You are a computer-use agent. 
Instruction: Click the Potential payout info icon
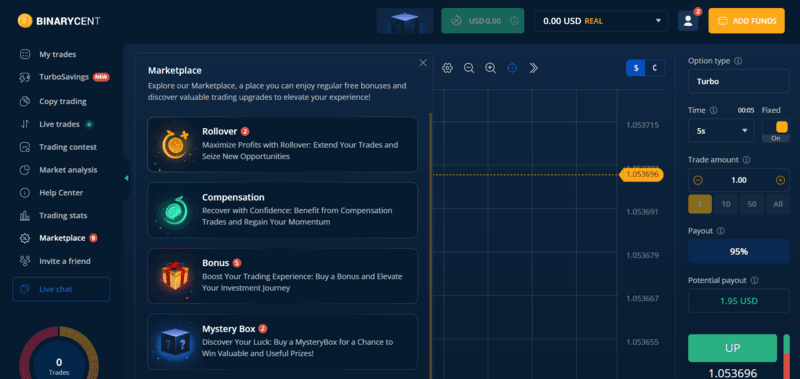(x=755, y=280)
